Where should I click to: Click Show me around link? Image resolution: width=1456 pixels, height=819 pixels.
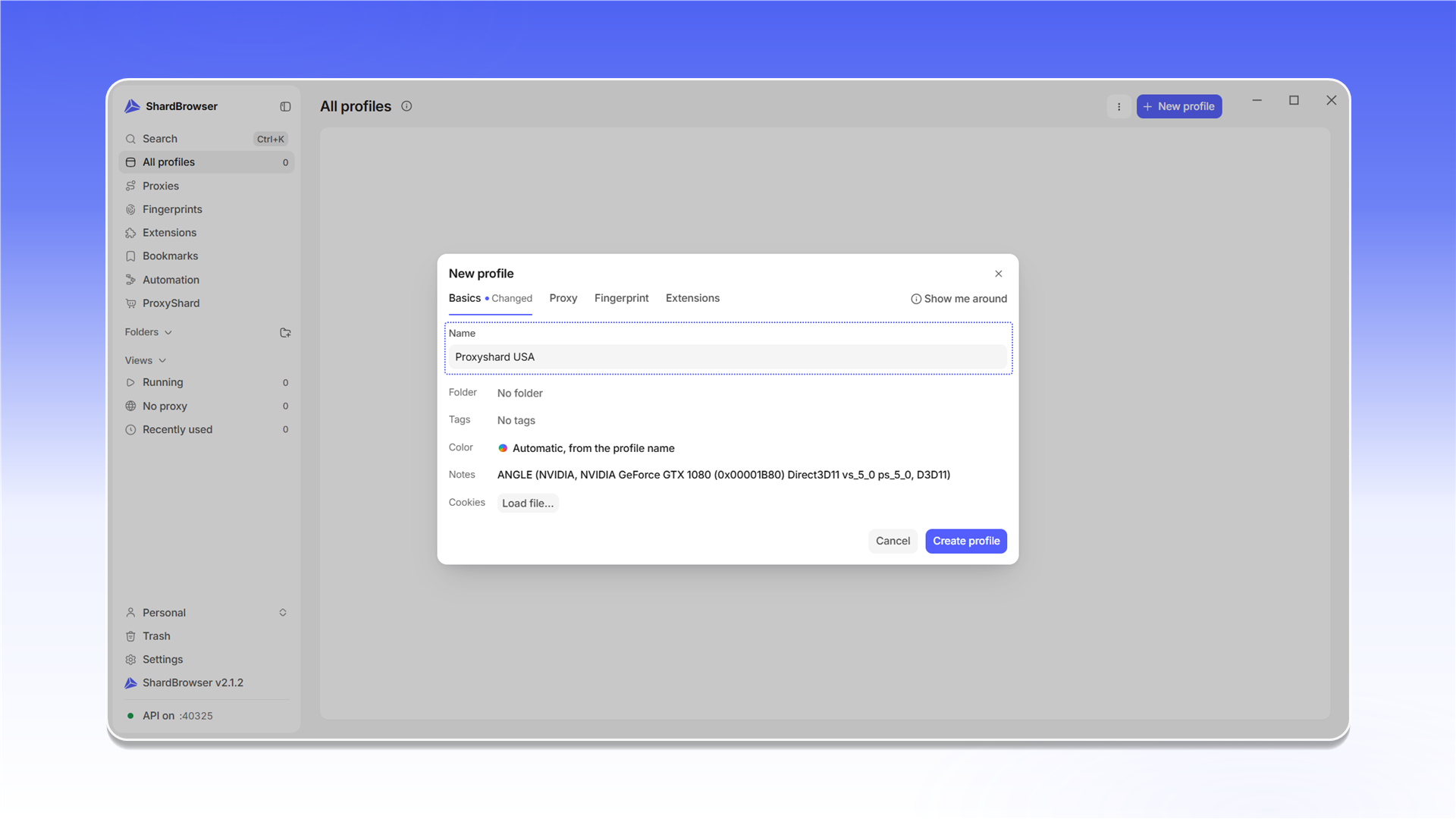tap(959, 299)
